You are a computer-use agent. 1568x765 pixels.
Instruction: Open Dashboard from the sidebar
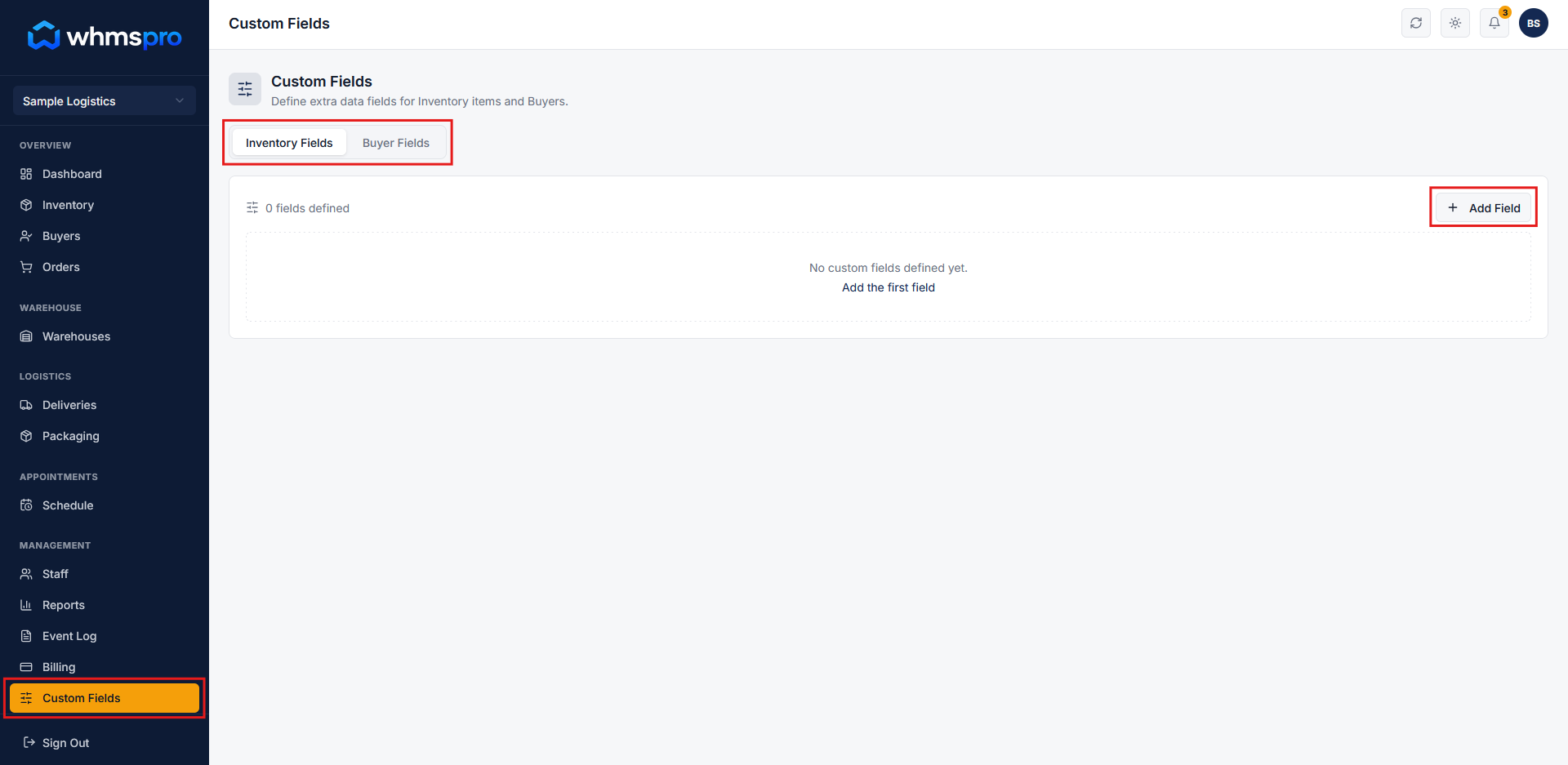[x=72, y=174]
